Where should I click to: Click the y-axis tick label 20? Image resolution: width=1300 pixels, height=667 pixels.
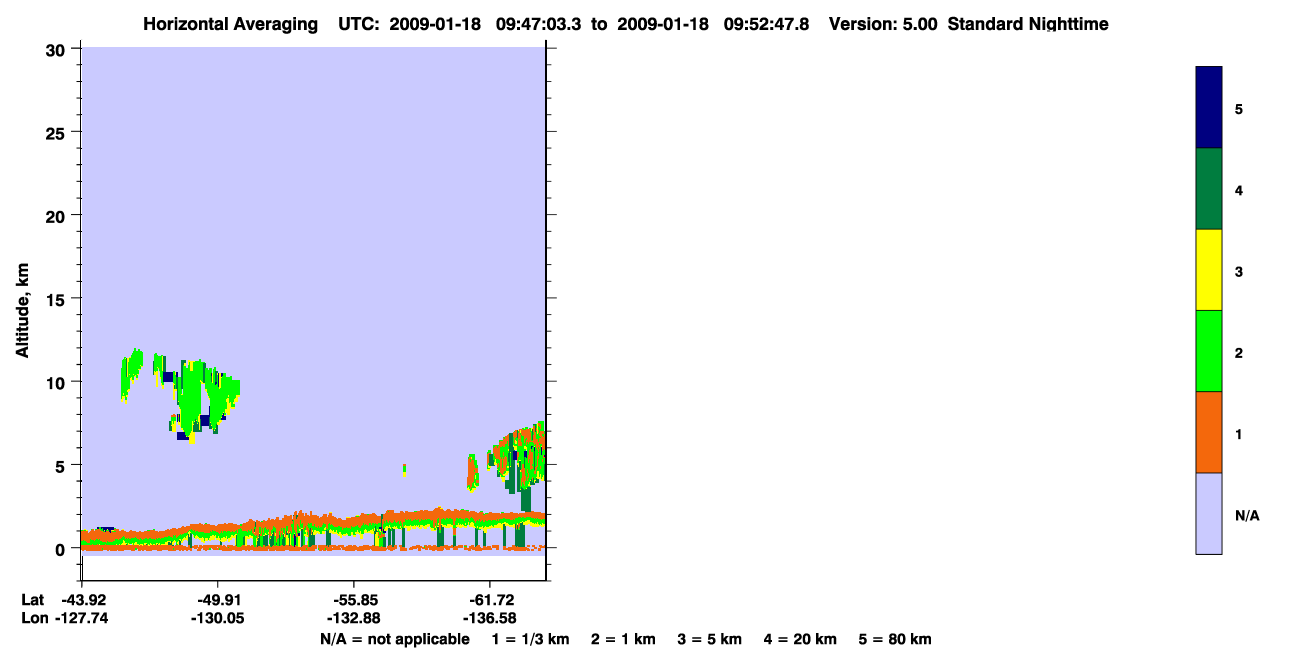coord(58,215)
